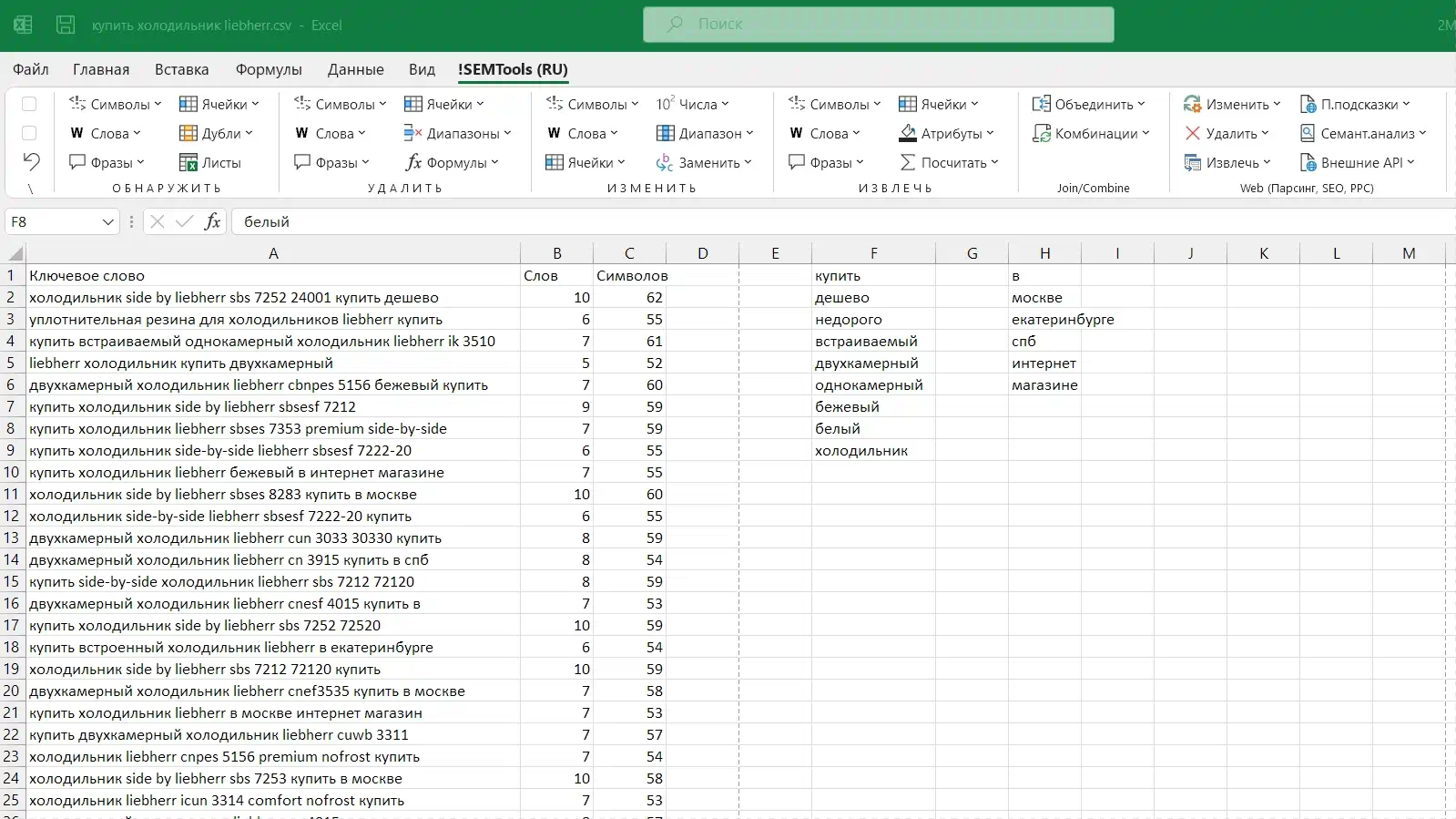Screen dimensions: 1456x819
Task: Open the Комбинации dropdown
Action: 1092,133
